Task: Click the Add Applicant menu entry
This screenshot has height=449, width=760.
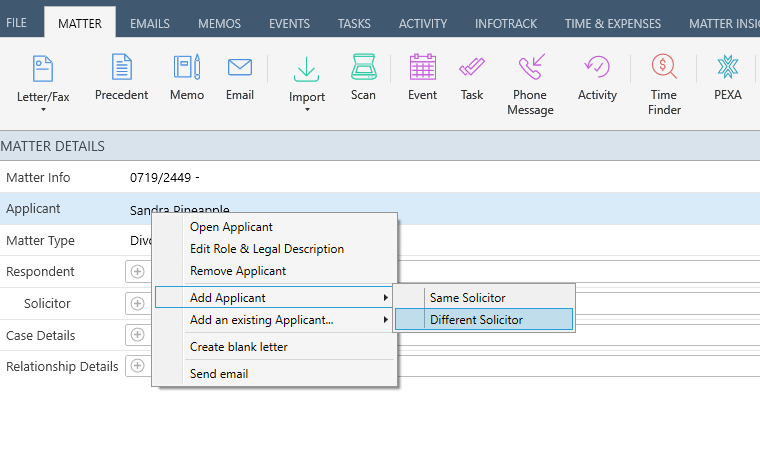Action: click(x=274, y=297)
